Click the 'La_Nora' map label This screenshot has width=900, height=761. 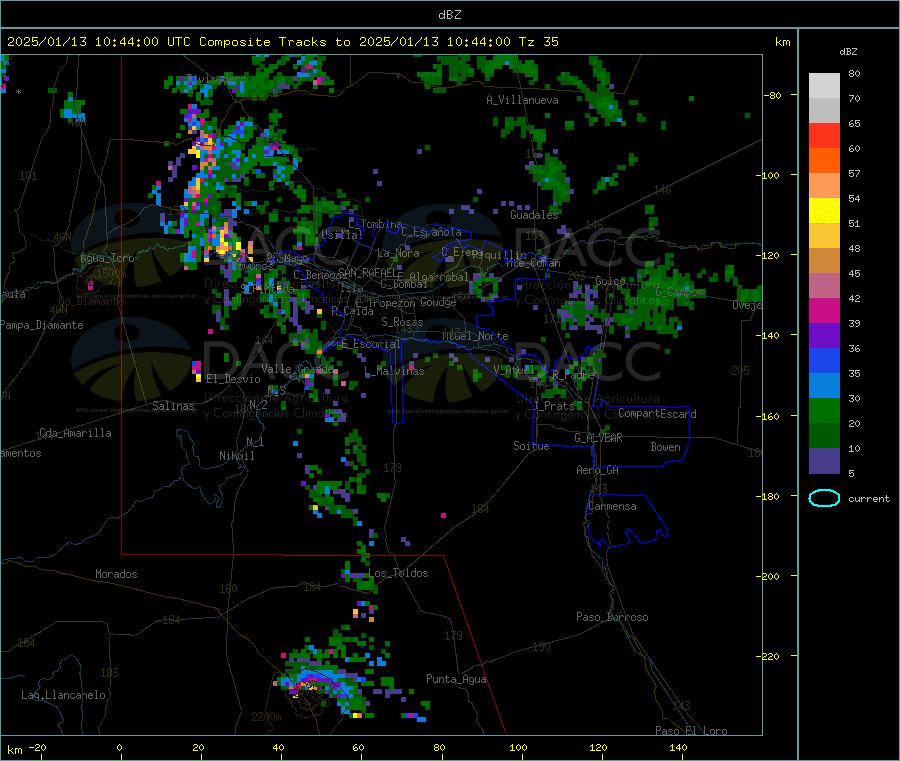click(398, 253)
